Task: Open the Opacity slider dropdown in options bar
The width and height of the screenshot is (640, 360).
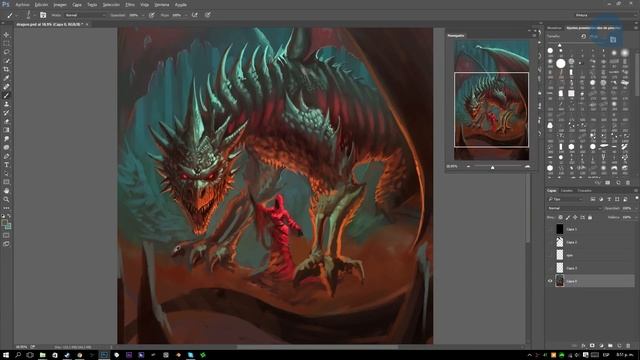Action: click(142, 15)
